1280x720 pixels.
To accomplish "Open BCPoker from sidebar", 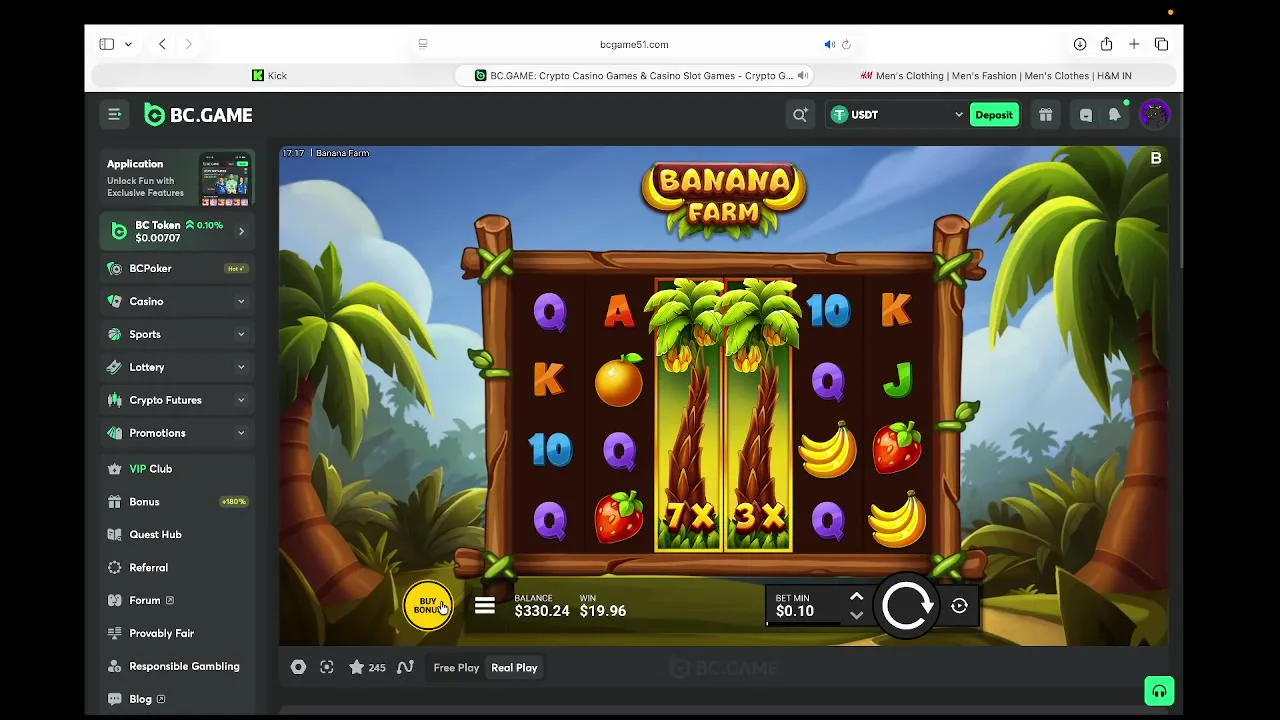I will point(177,268).
